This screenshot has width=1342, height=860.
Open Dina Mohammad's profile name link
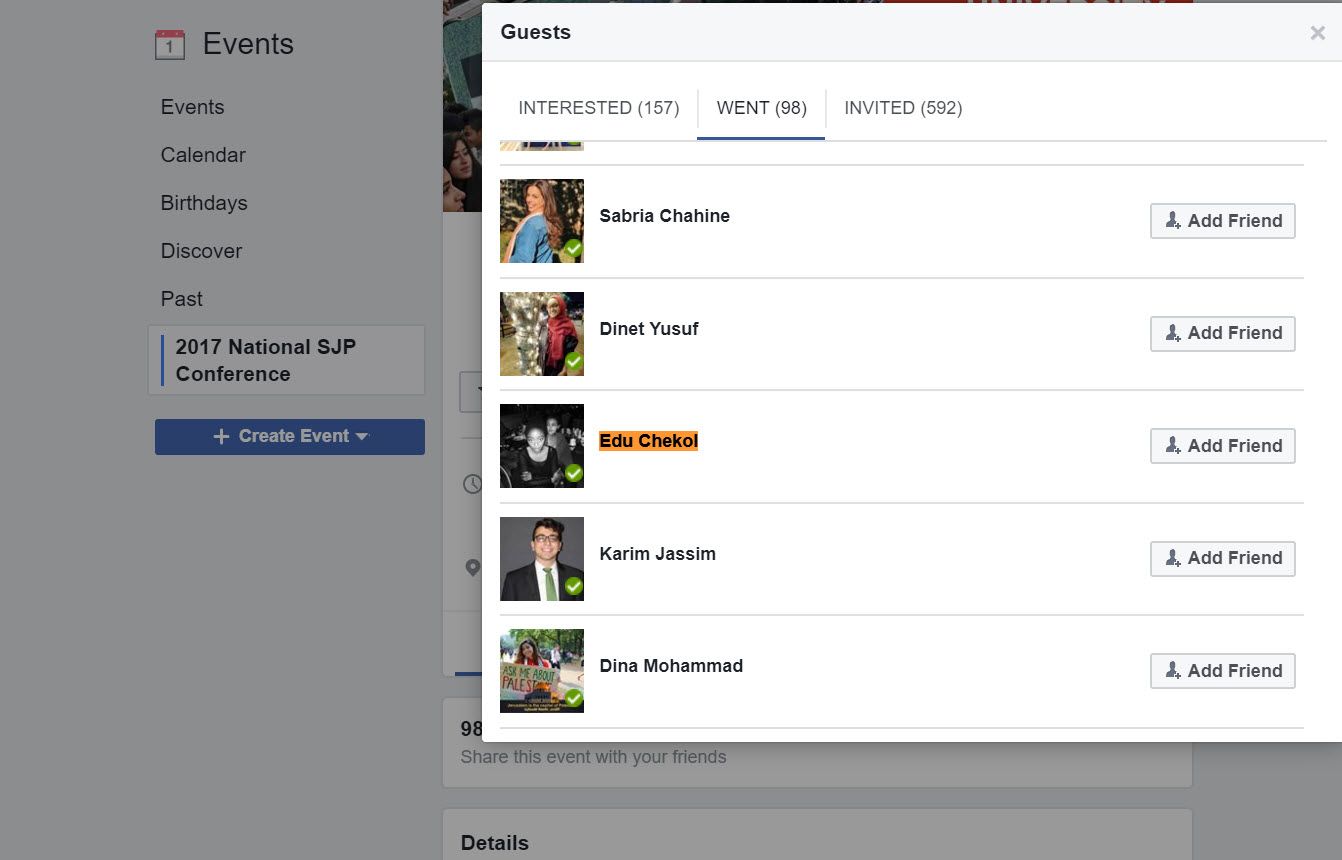(x=670, y=666)
